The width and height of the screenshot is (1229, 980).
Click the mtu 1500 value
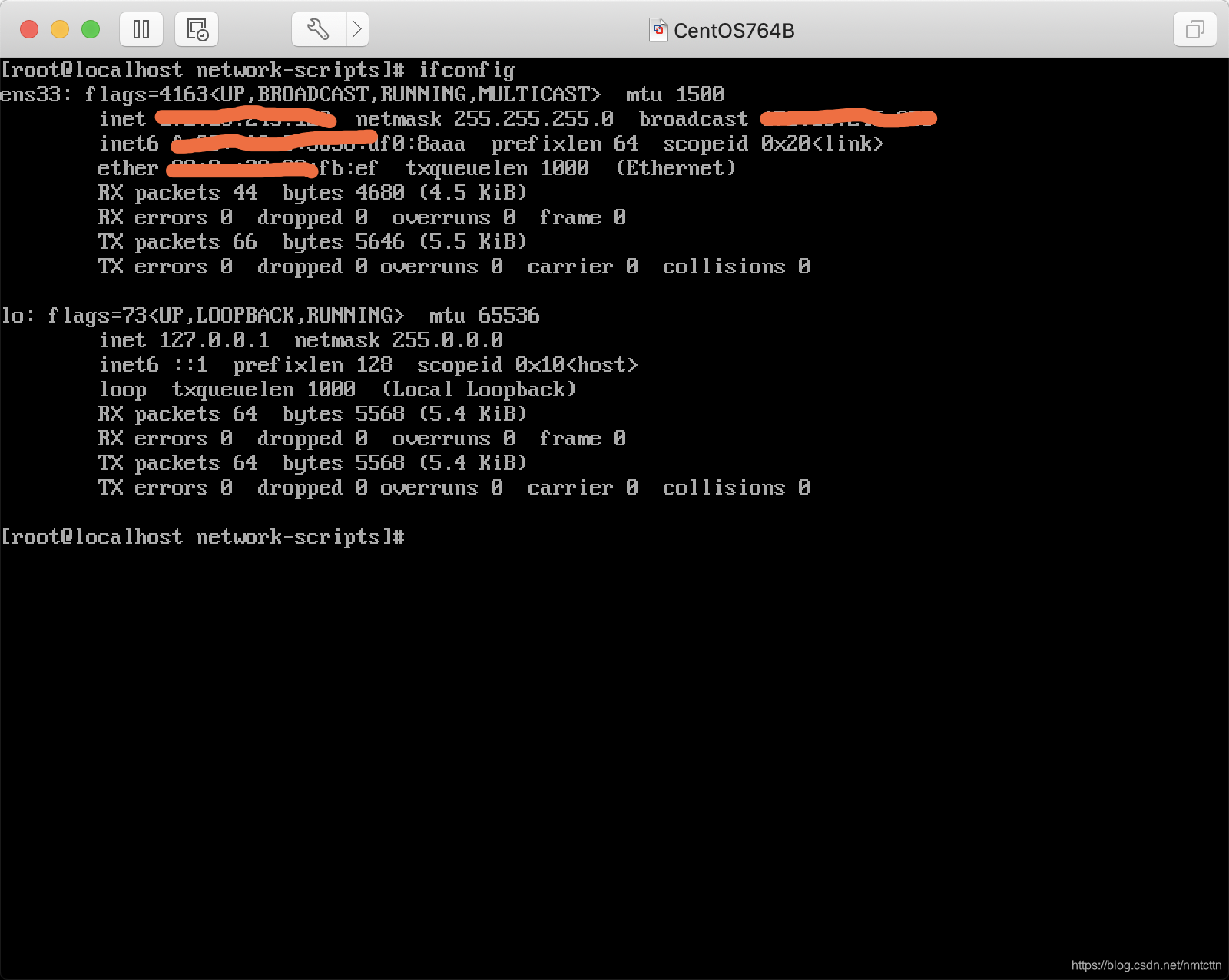click(x=674, y=94)
